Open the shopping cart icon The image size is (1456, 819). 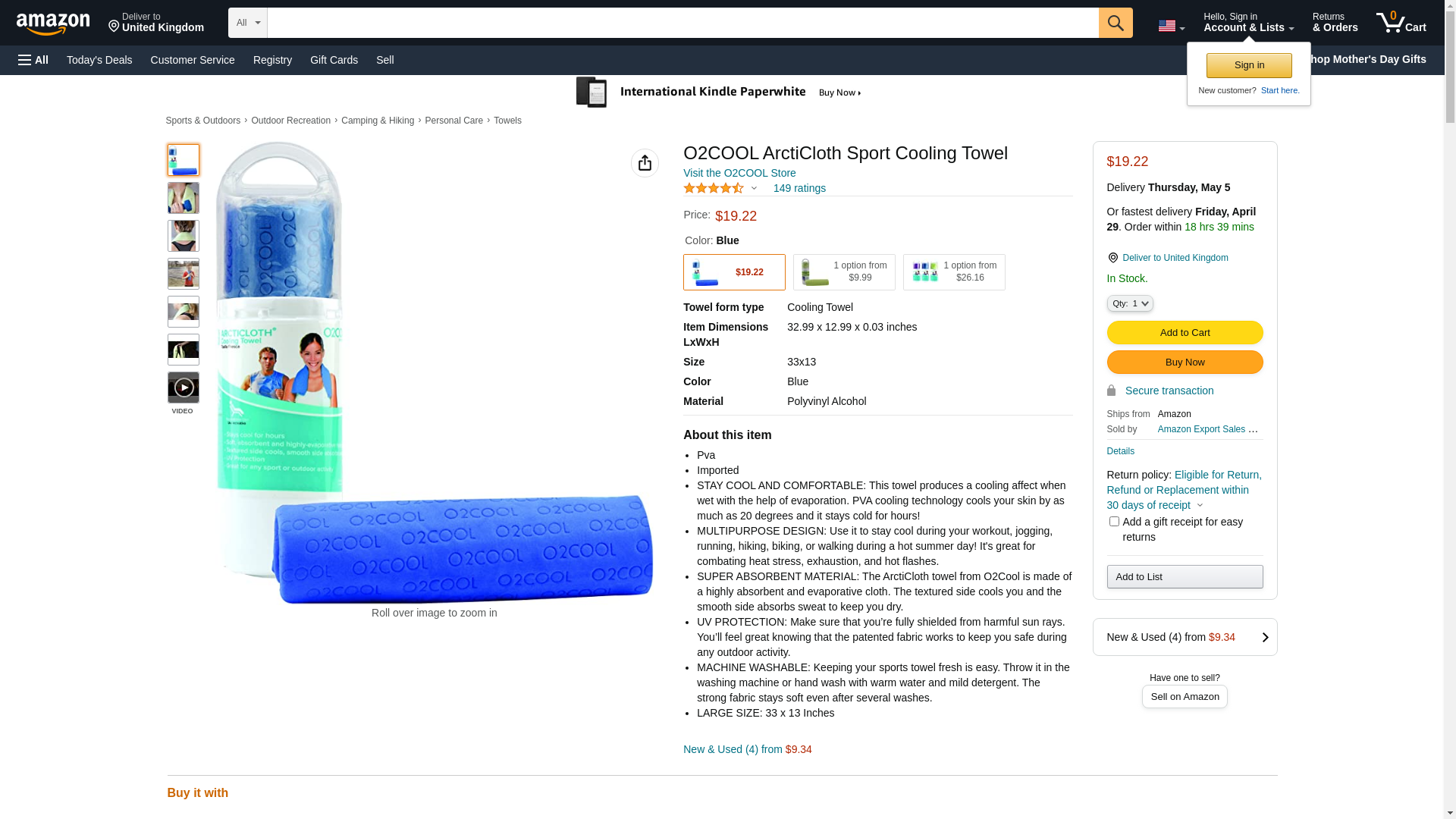tap(1400, 23)
